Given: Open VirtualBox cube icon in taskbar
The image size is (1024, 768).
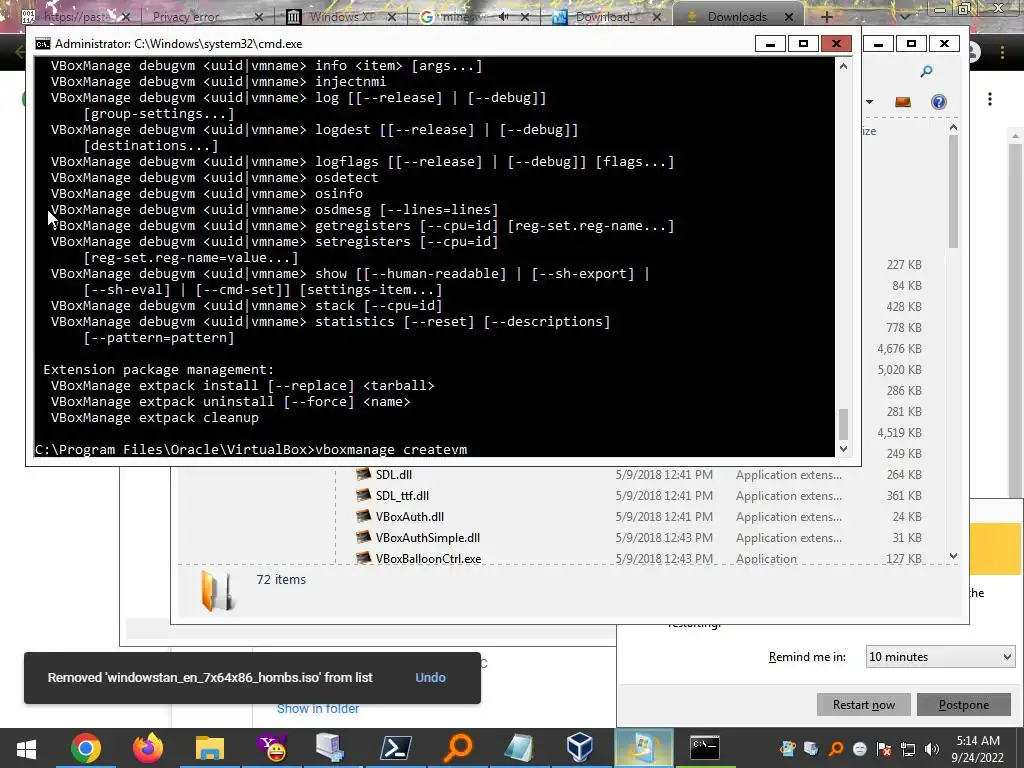Looking at the screenshot, I should (580, 748).
